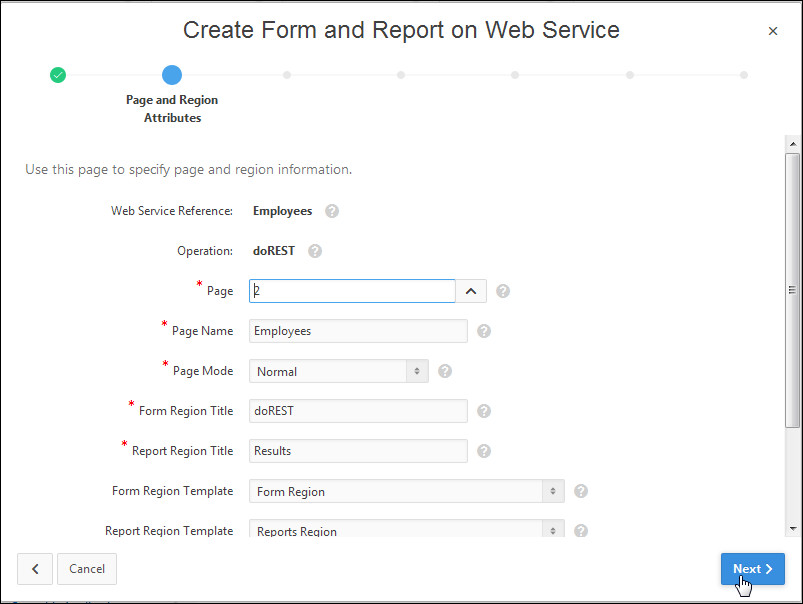Image resolution: width=803 pixels, height=604 pixels.
Task: Click the completed first wizard step checkmark
Action: [x=58, y=75]
